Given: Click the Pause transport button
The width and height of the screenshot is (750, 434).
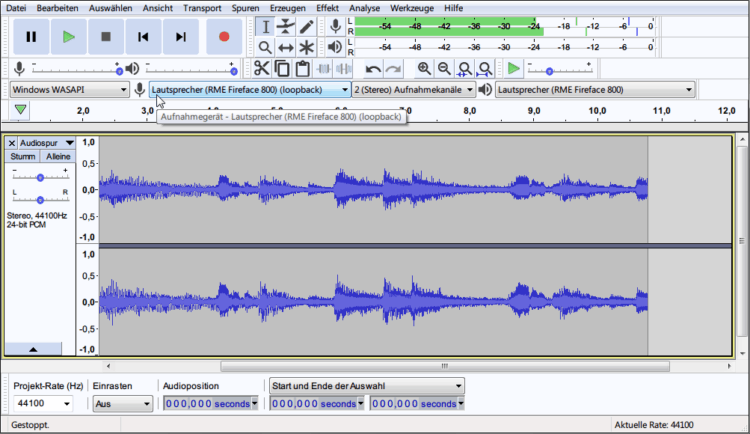Looking at the screenshot, I should click(31, 37).
